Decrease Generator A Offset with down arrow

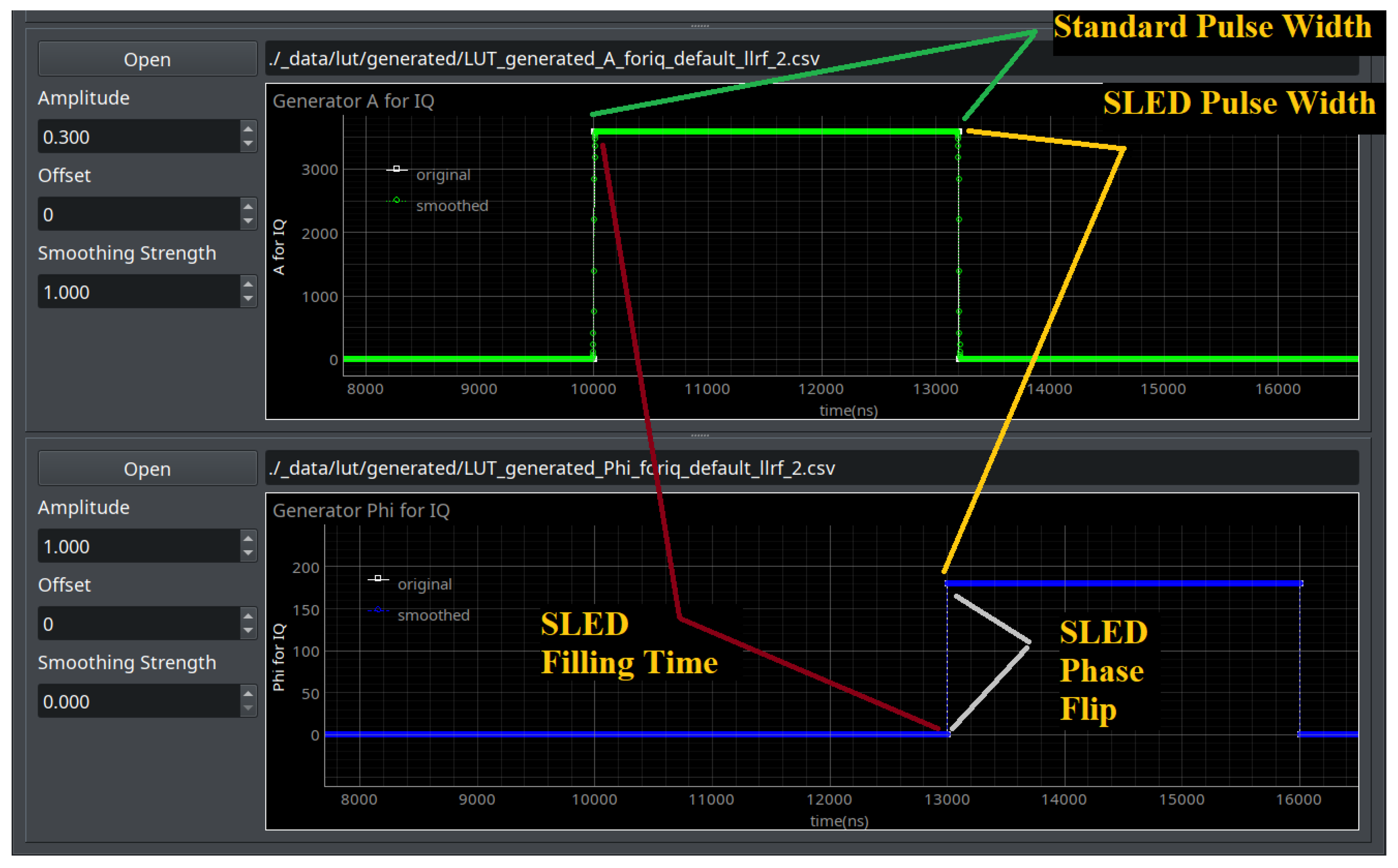[248, 221]
